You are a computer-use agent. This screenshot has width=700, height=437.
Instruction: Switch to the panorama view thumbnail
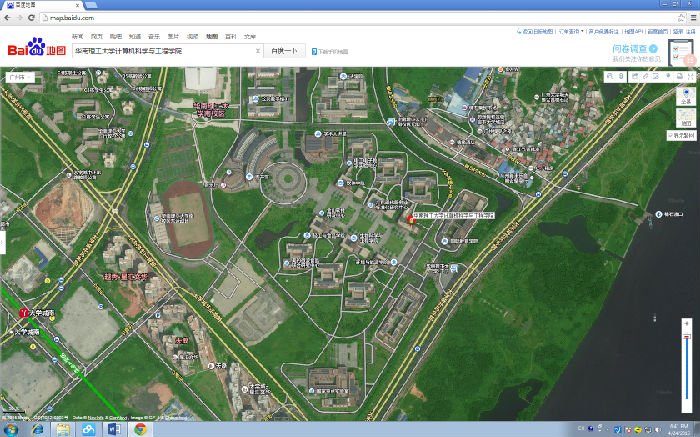point(685,97)
